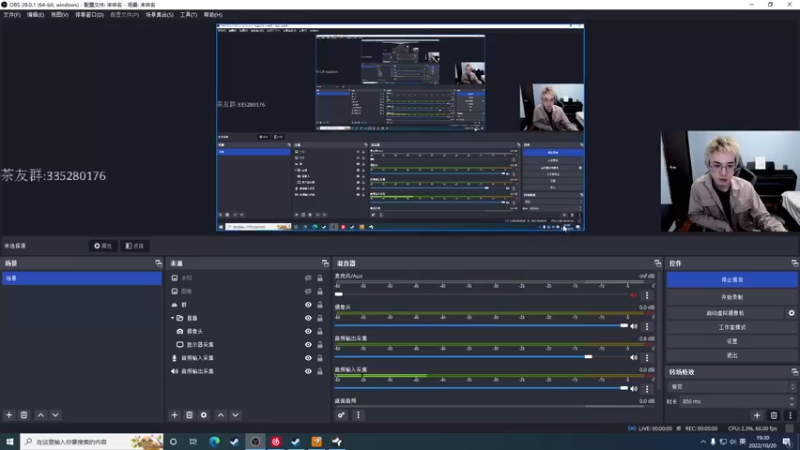Open the 视图(V) menu
Image resolution: width=800 pixels, height=450 pixels.
point(59,15)
